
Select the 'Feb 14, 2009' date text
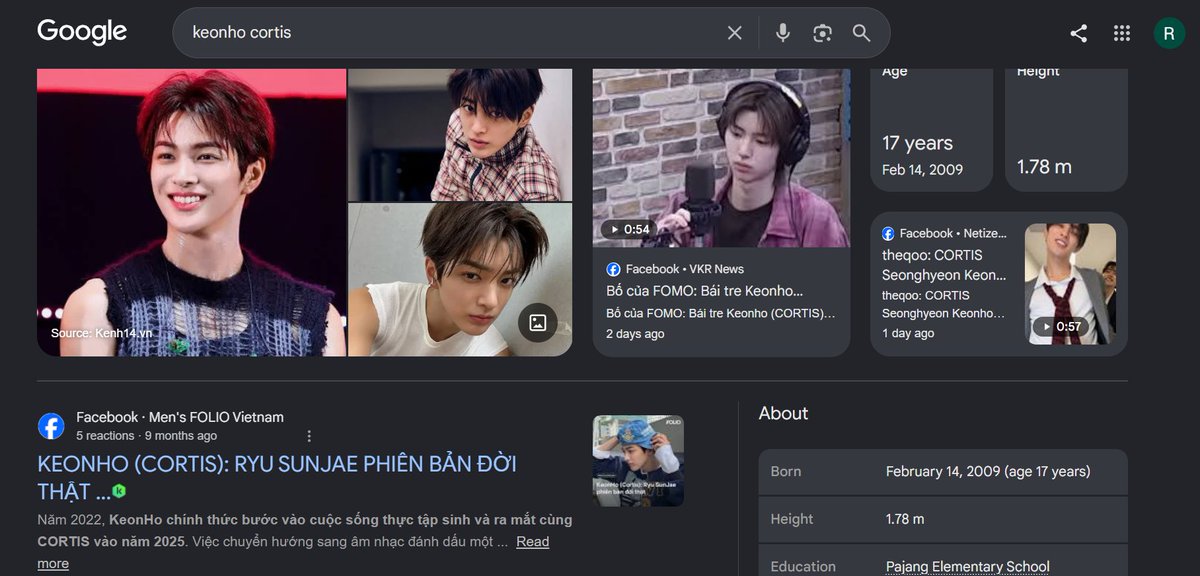922,170
